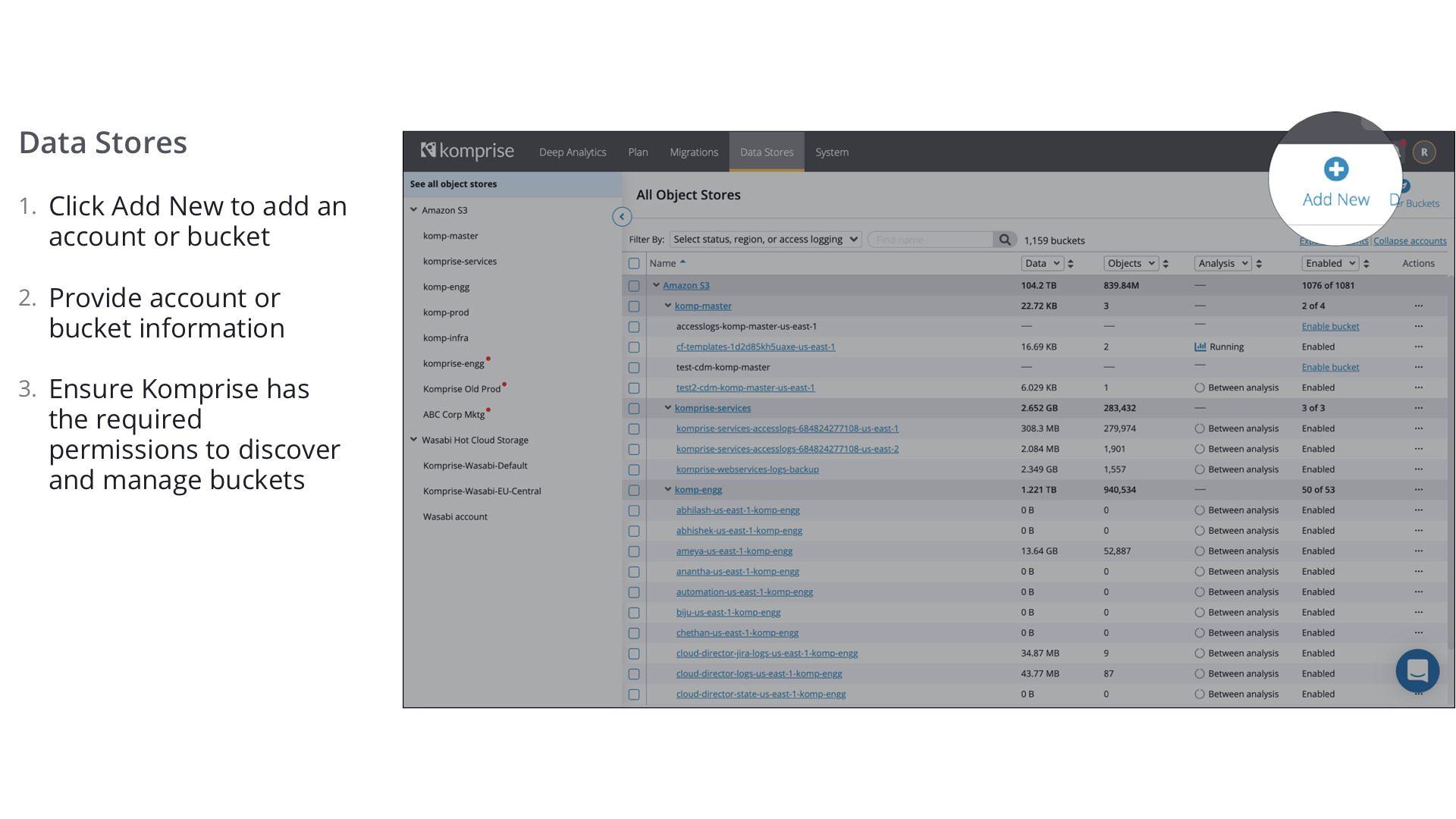Open actions menu for abhilash-us-east-1-komp-engg
This screenshot has height=819, width=1456.
pos(1419,510)
